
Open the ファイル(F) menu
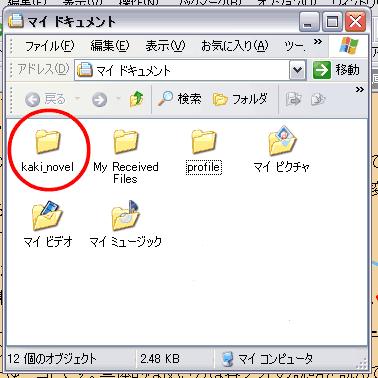50,46
